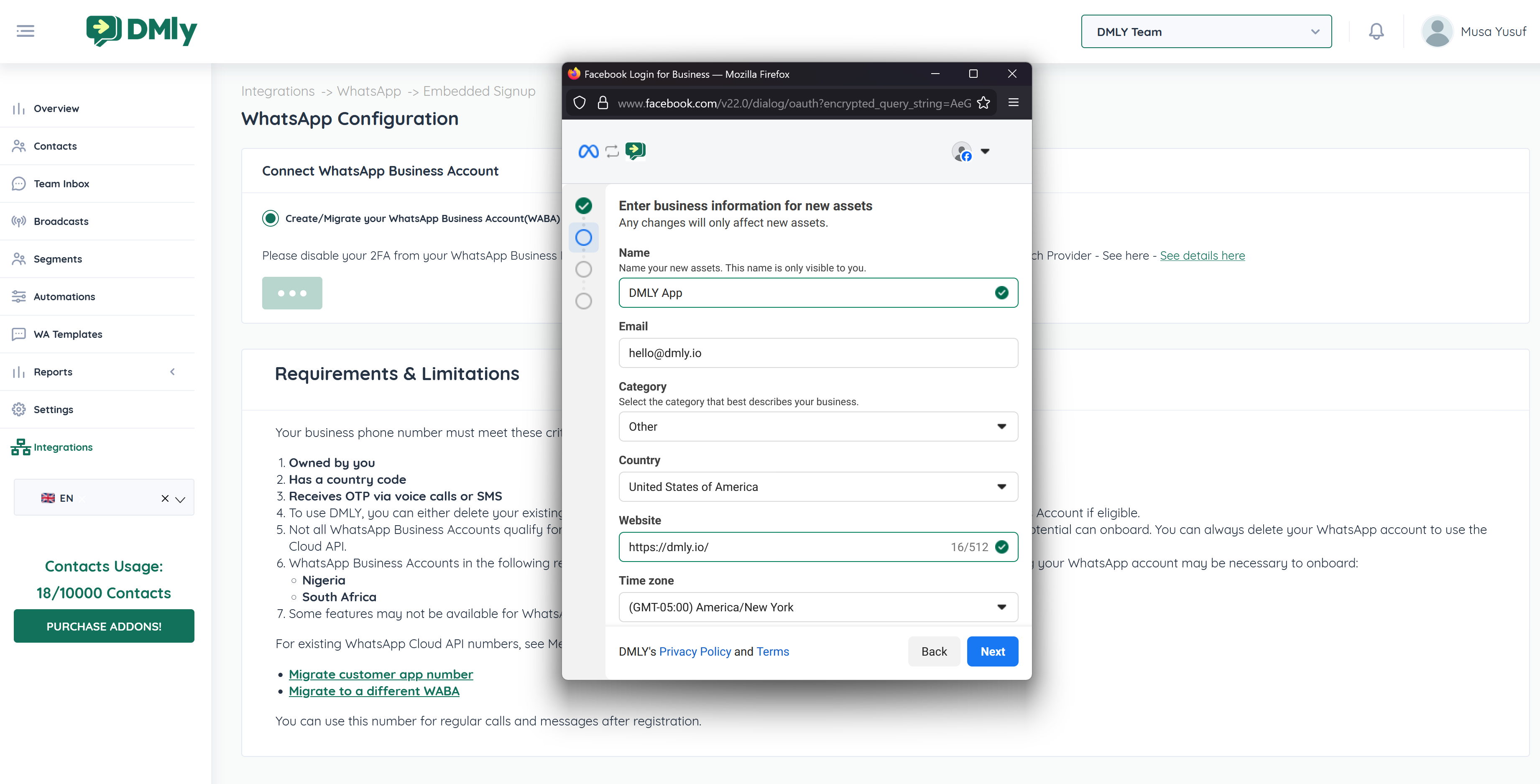Viewport: 1540px width, 784px height.
Task: Click the Email input field
Action: 818,353
